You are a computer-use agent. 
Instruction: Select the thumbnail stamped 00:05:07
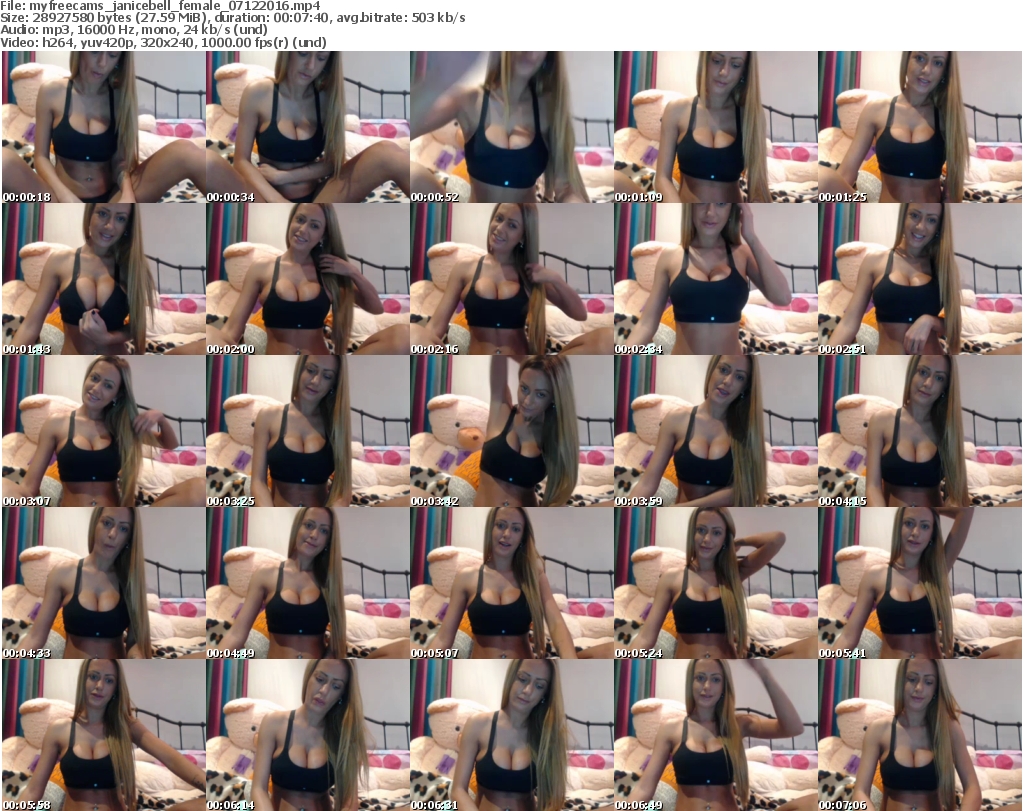click(511, 583)
